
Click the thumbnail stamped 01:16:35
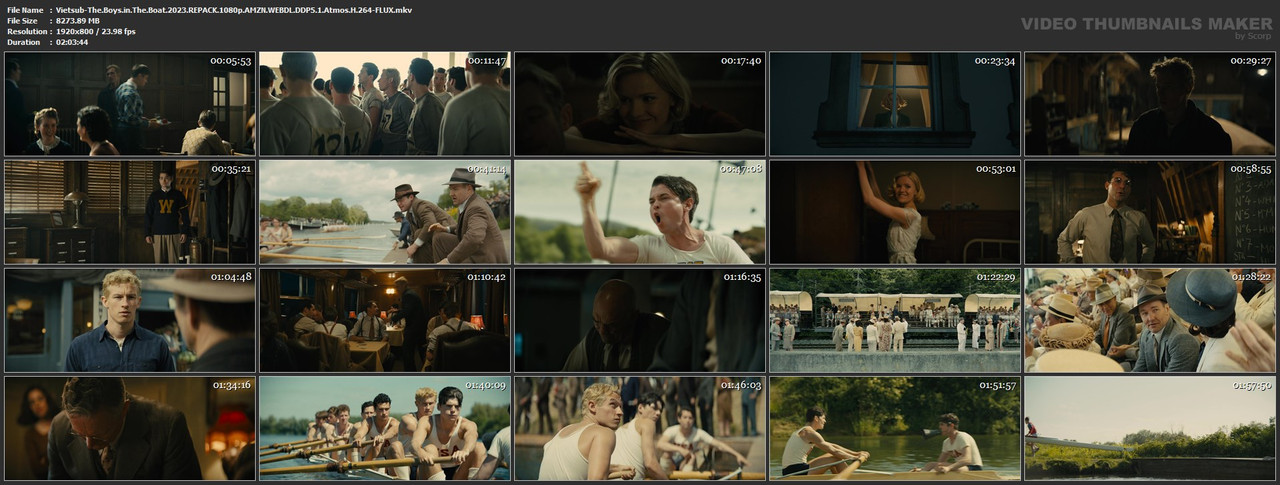tap(640, 320)
